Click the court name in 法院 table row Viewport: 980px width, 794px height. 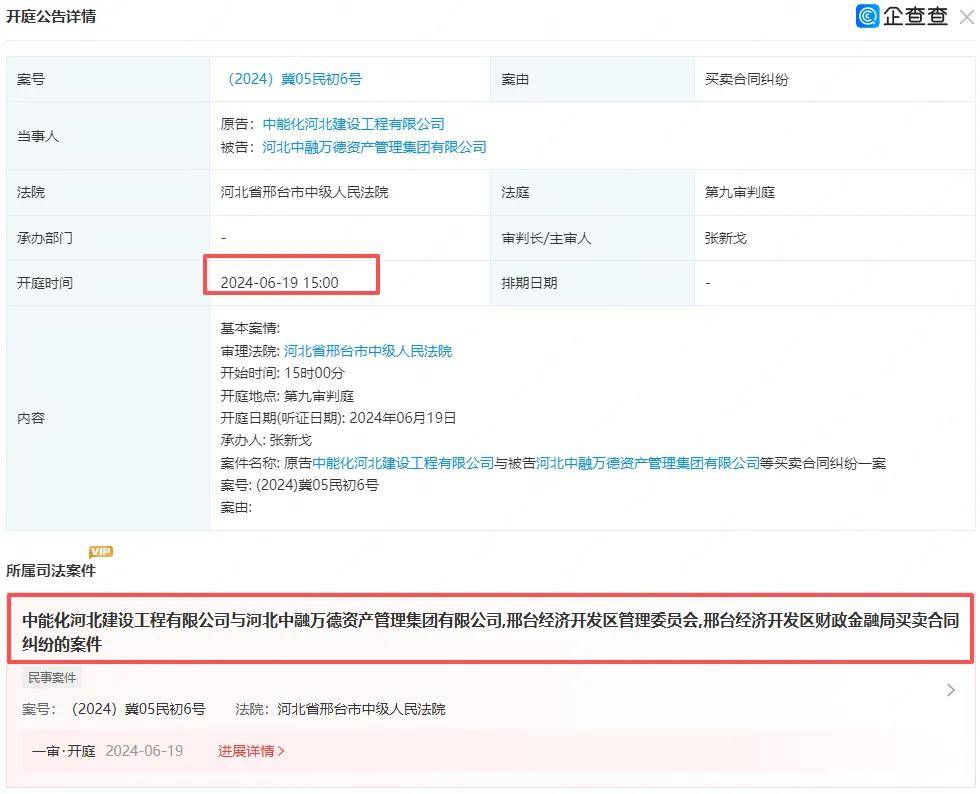click(304, 192)
